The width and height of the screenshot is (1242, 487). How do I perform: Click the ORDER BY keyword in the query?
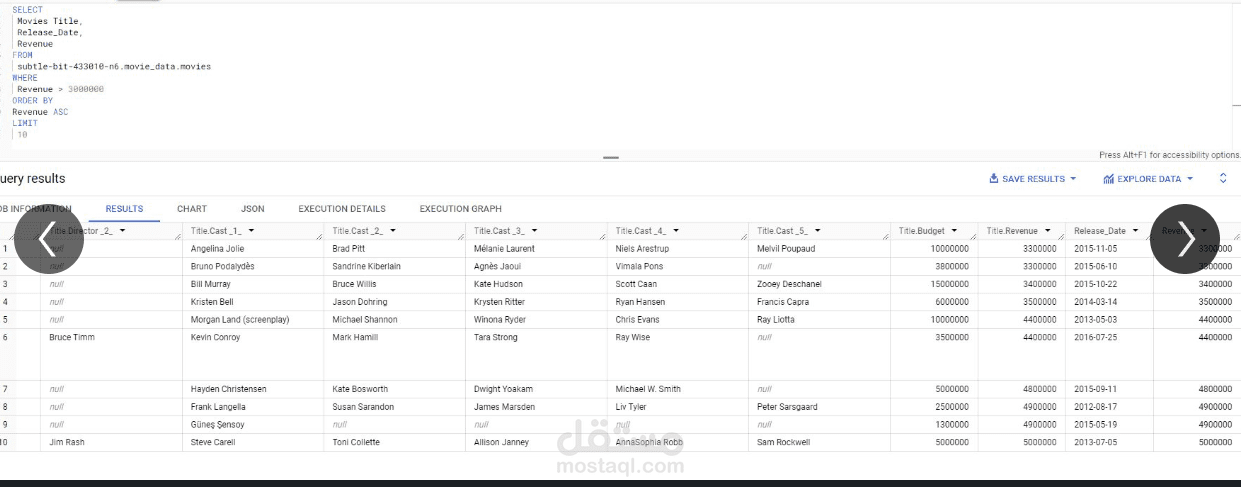point(32,101)
